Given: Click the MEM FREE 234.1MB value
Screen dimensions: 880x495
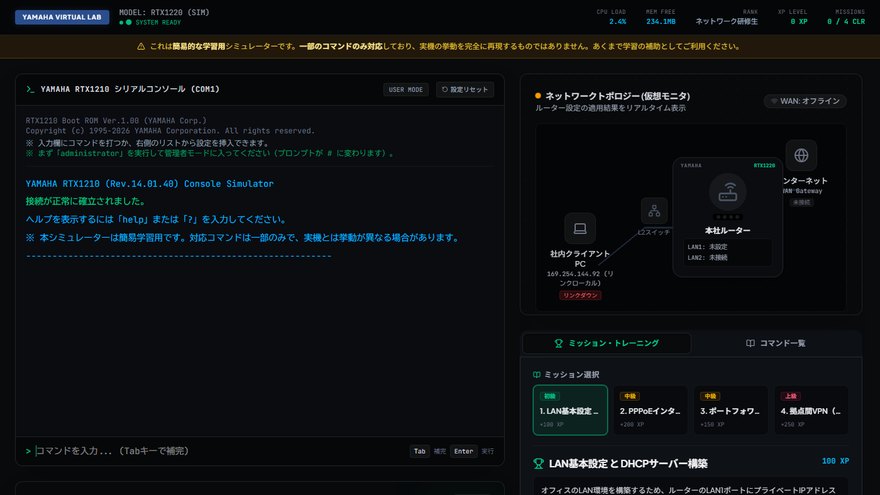Looking at the screenshot, I should pyautogui.click(x=661, y=22).
